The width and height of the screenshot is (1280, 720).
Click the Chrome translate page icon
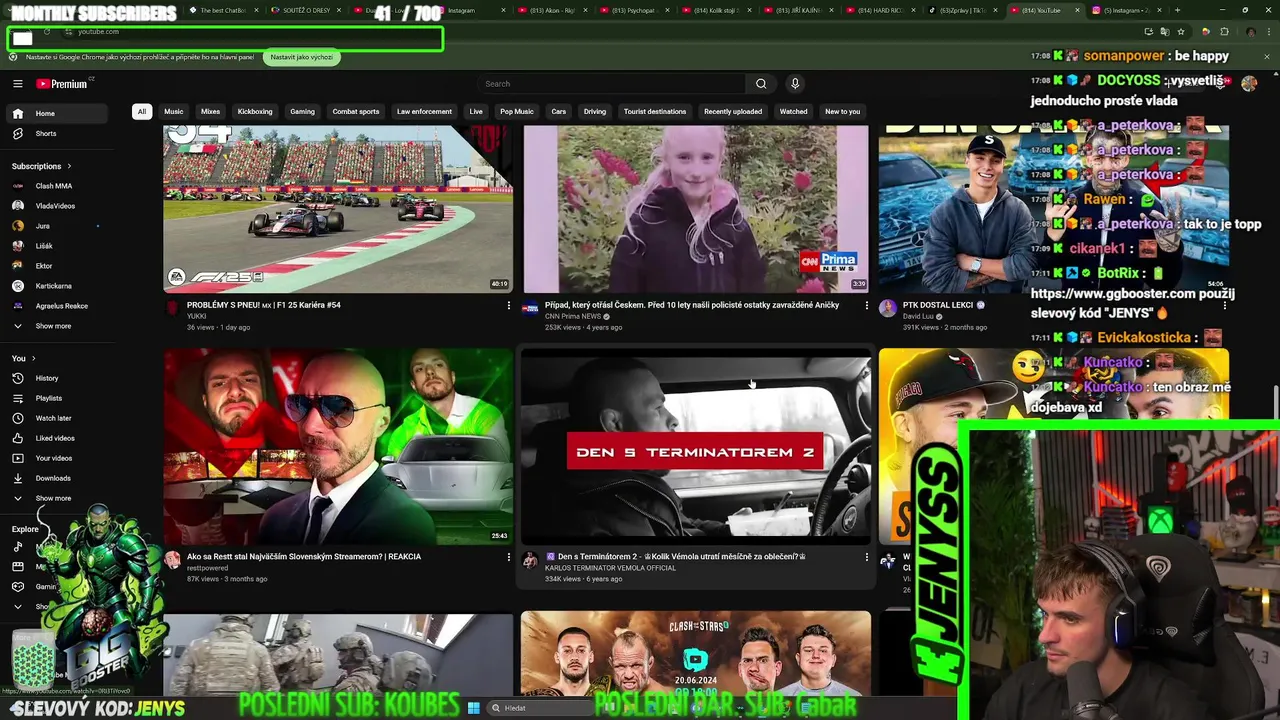pos(1164,32)
